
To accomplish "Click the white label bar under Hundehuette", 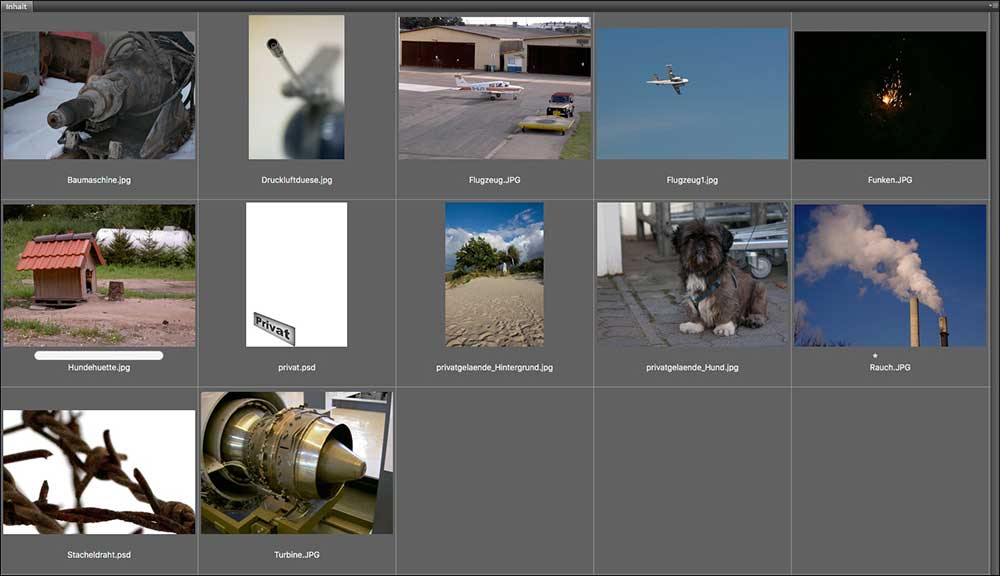I will (99, 355).
